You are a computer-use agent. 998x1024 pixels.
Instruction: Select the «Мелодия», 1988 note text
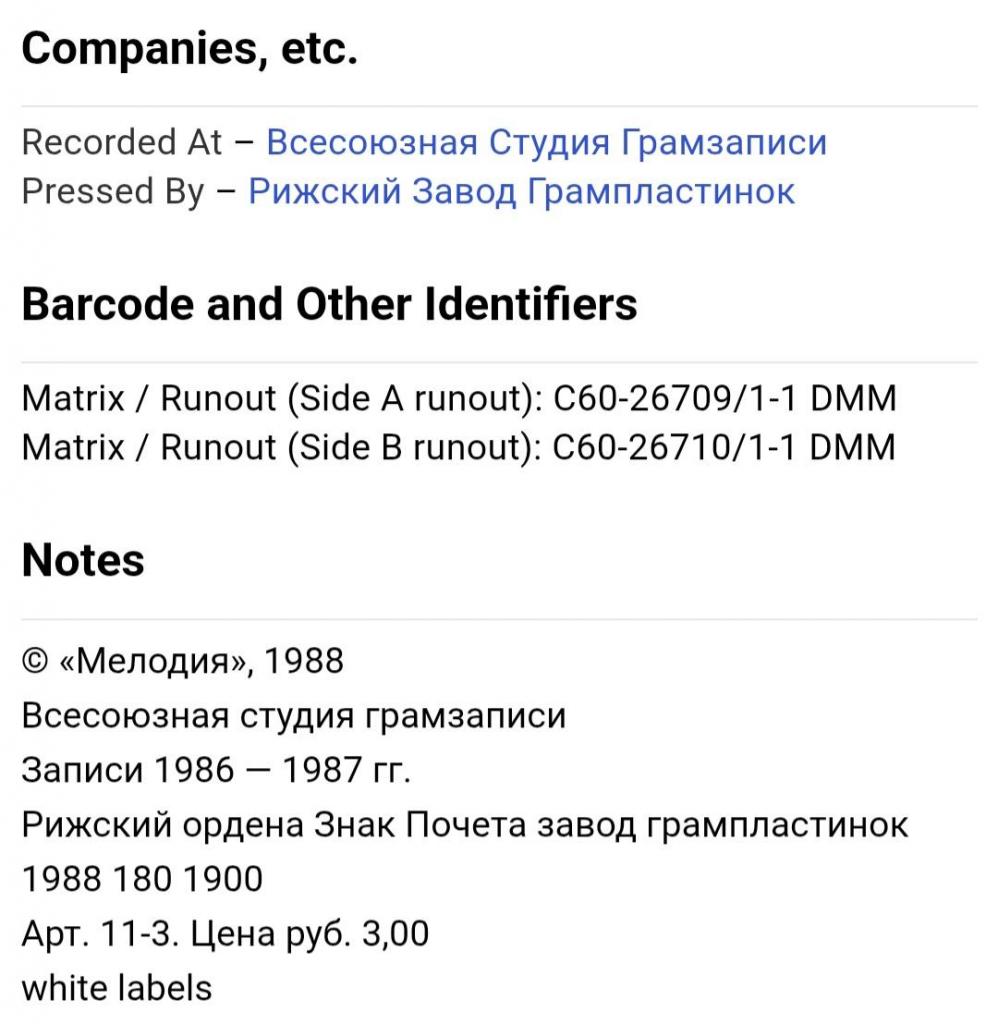(201, 661)
